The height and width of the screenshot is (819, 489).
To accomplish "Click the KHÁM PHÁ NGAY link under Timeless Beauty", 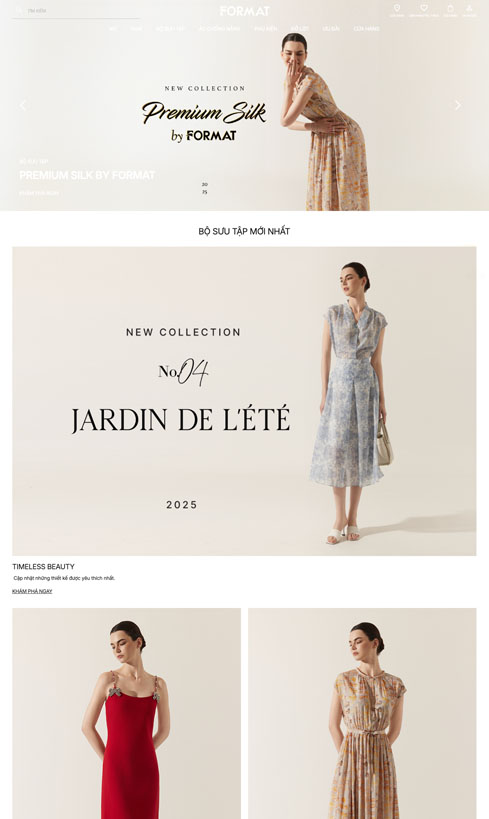I will coord(32,591).
